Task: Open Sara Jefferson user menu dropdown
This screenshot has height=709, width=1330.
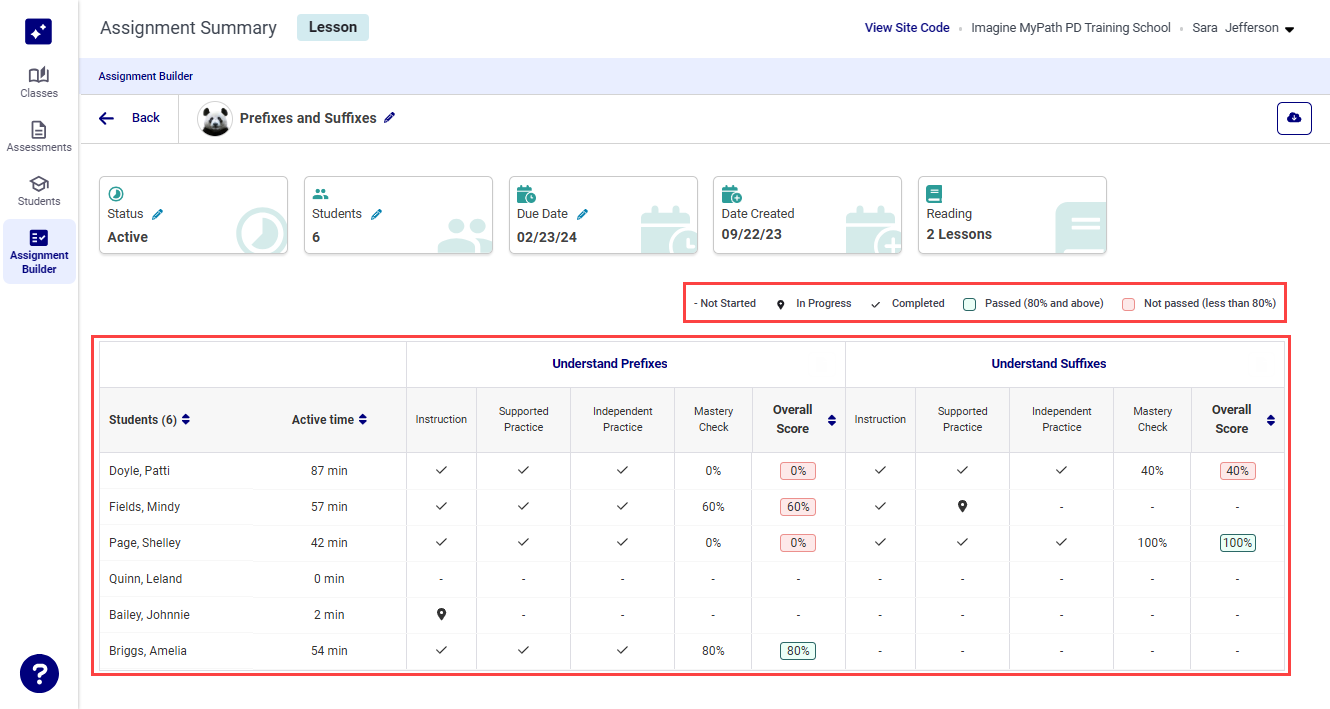Action: pyautogui.click(x=1289, y=29)
